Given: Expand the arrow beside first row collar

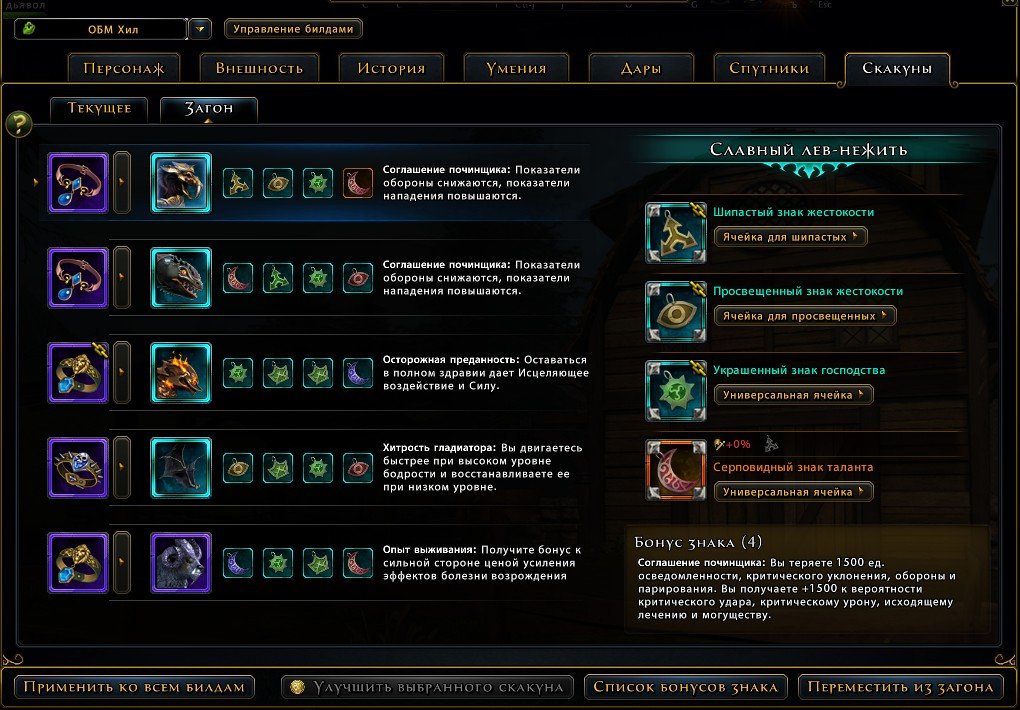Looking at the screenshot, I should coord(122,183).
